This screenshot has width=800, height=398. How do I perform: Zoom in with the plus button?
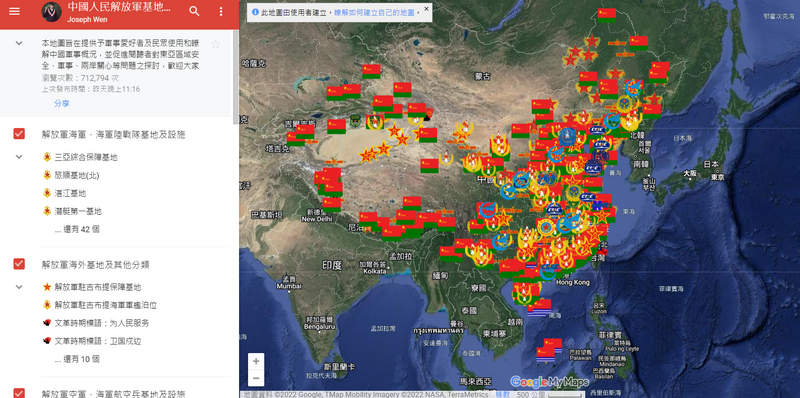coord(256,361)
